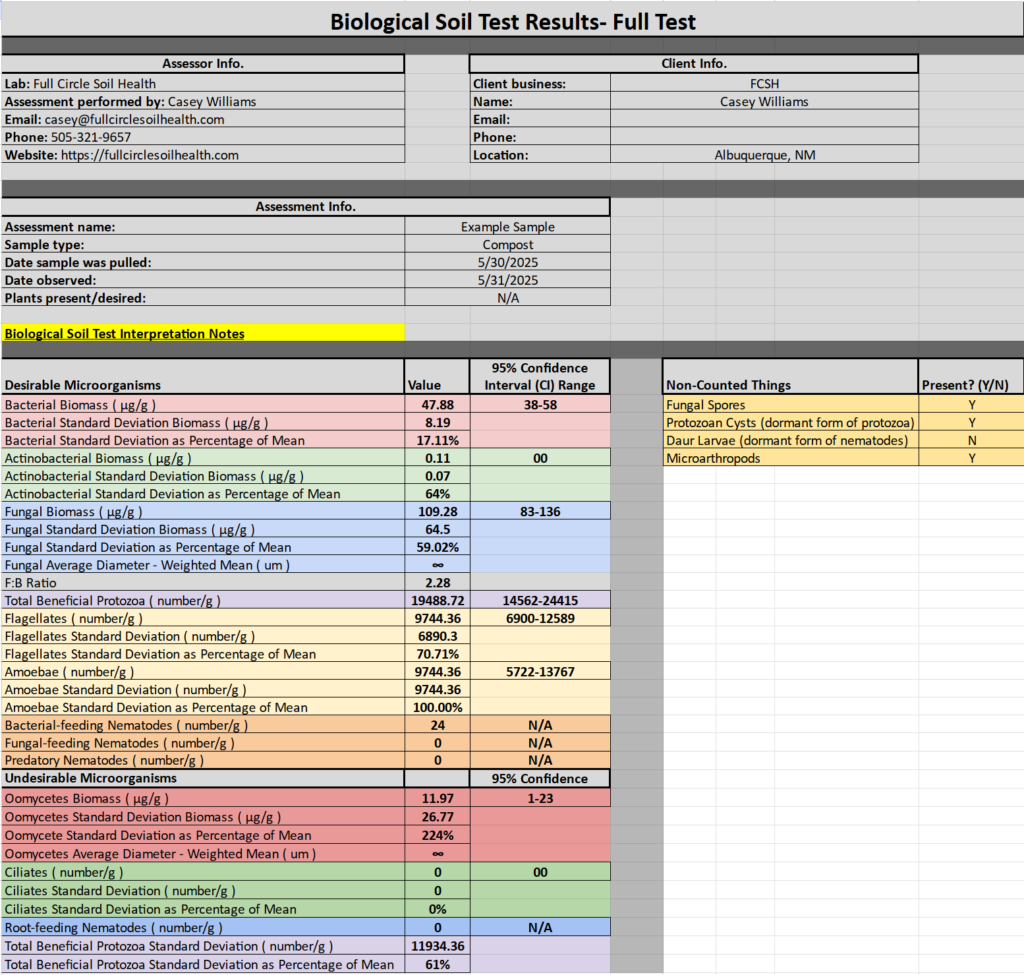Viewport: 1024px width, 975px height.
Task: Select the empty client Email field
Action: click(x=764, y=119)
